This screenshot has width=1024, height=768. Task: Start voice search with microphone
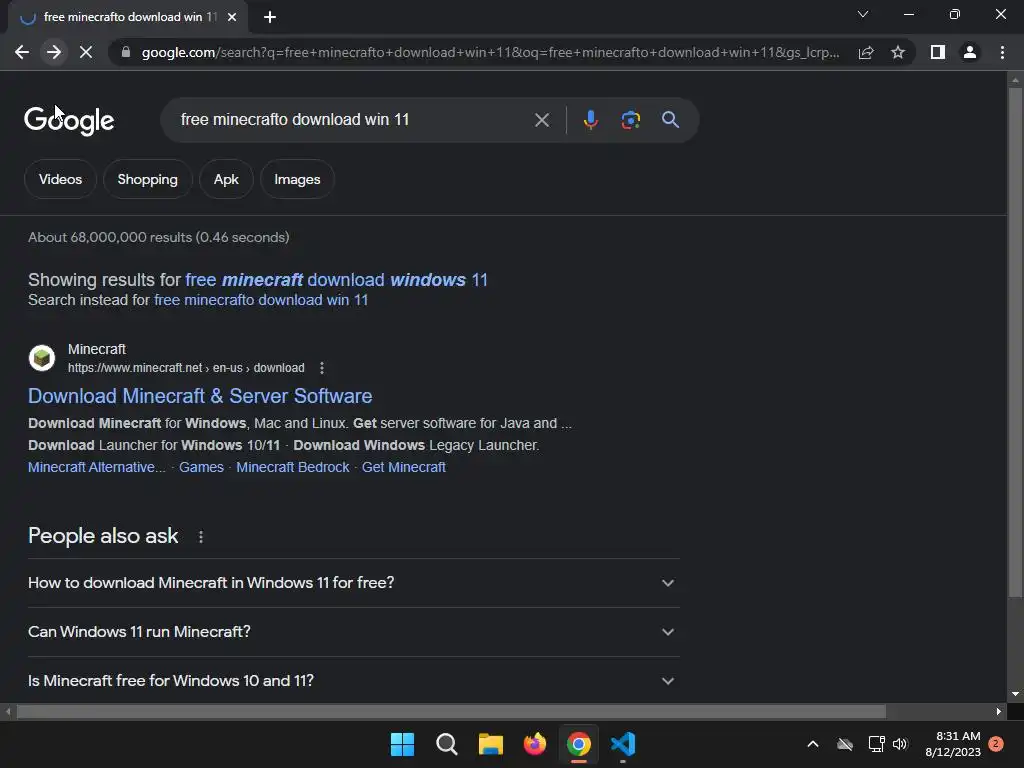[x=590, y=120]
